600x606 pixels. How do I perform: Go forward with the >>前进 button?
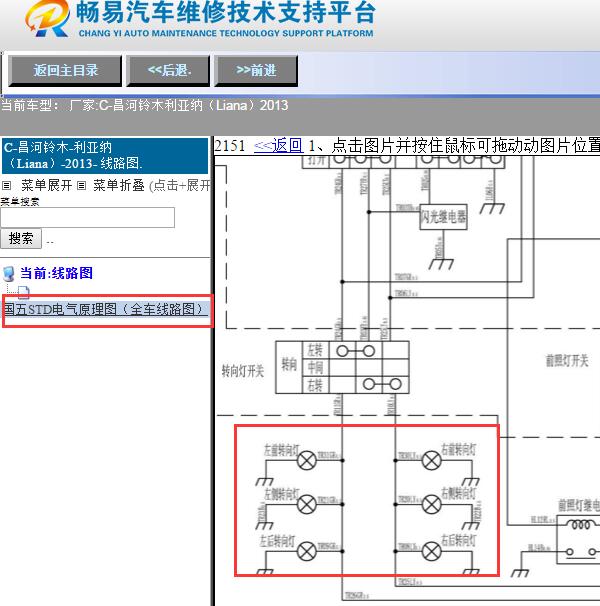pyautogui.click(x=256, y=71)
